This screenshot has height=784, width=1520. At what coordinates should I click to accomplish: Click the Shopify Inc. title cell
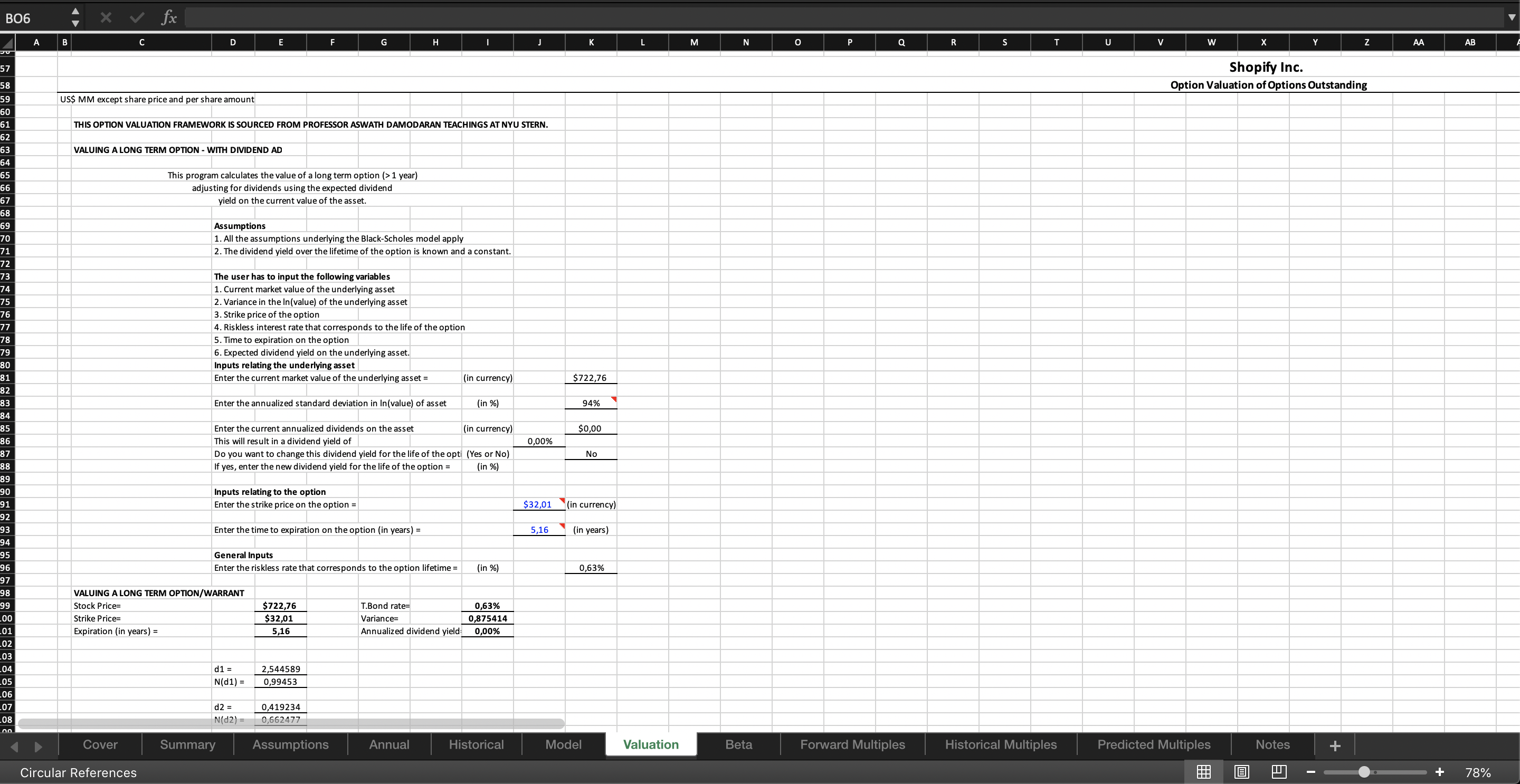point(1266,67)
